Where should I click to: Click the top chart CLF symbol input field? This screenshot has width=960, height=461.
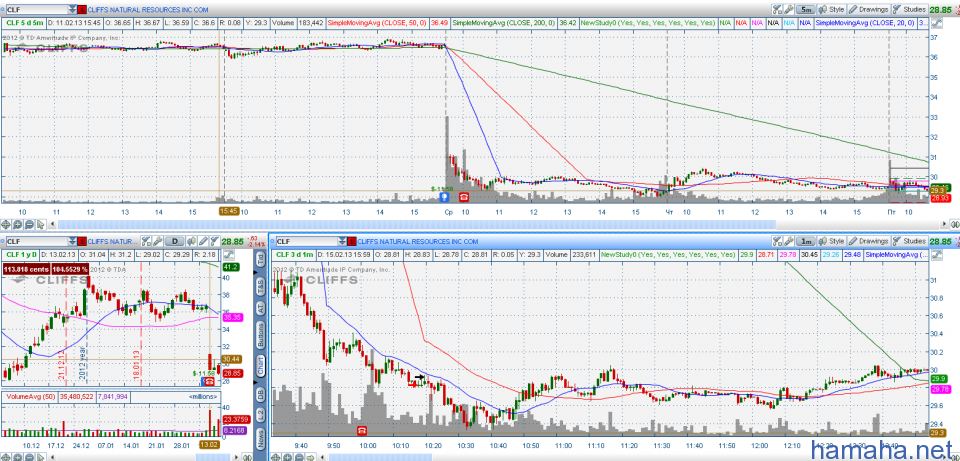35,8
